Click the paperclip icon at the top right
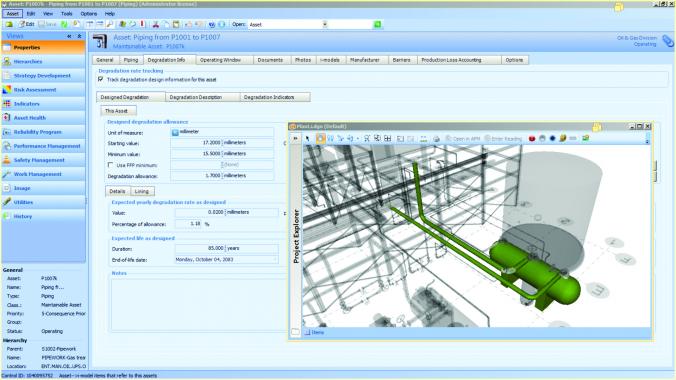The height and width of the screenshot is (380, 676). coord(668,41)
